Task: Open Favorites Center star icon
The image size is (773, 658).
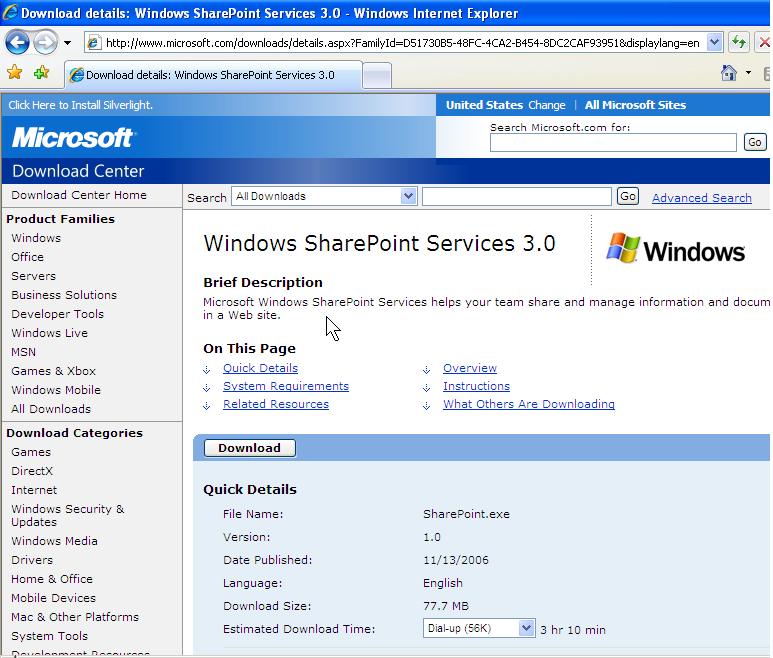Action: (14, 73)
